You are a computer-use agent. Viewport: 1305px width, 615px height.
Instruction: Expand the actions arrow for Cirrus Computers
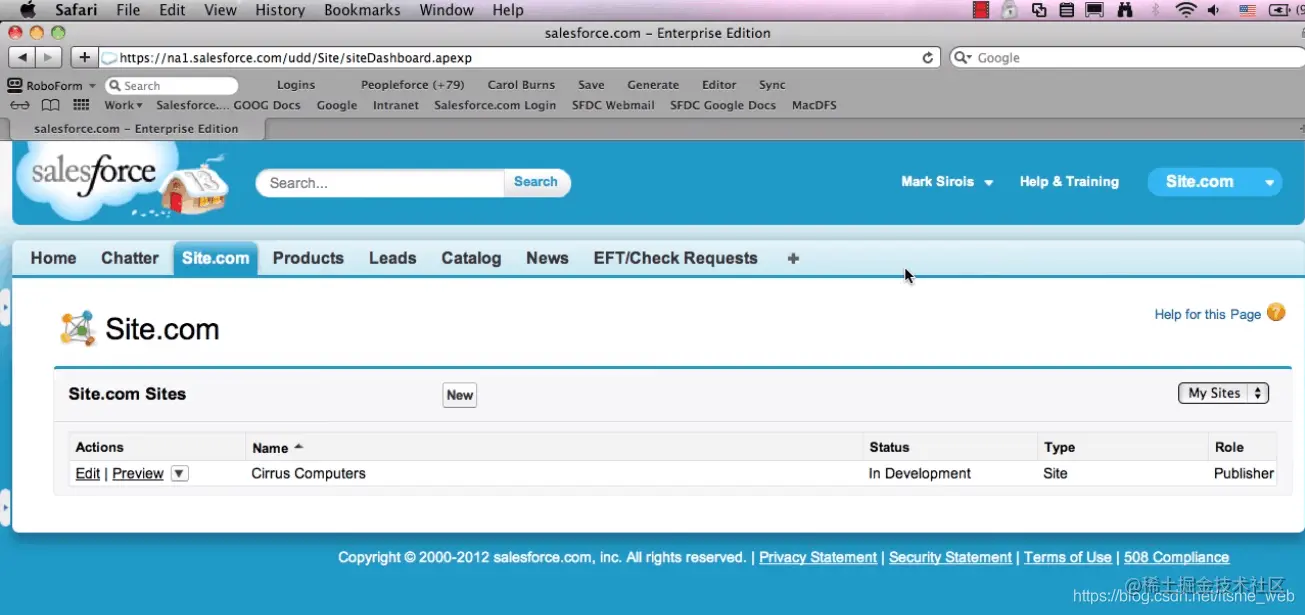point(179,473)
